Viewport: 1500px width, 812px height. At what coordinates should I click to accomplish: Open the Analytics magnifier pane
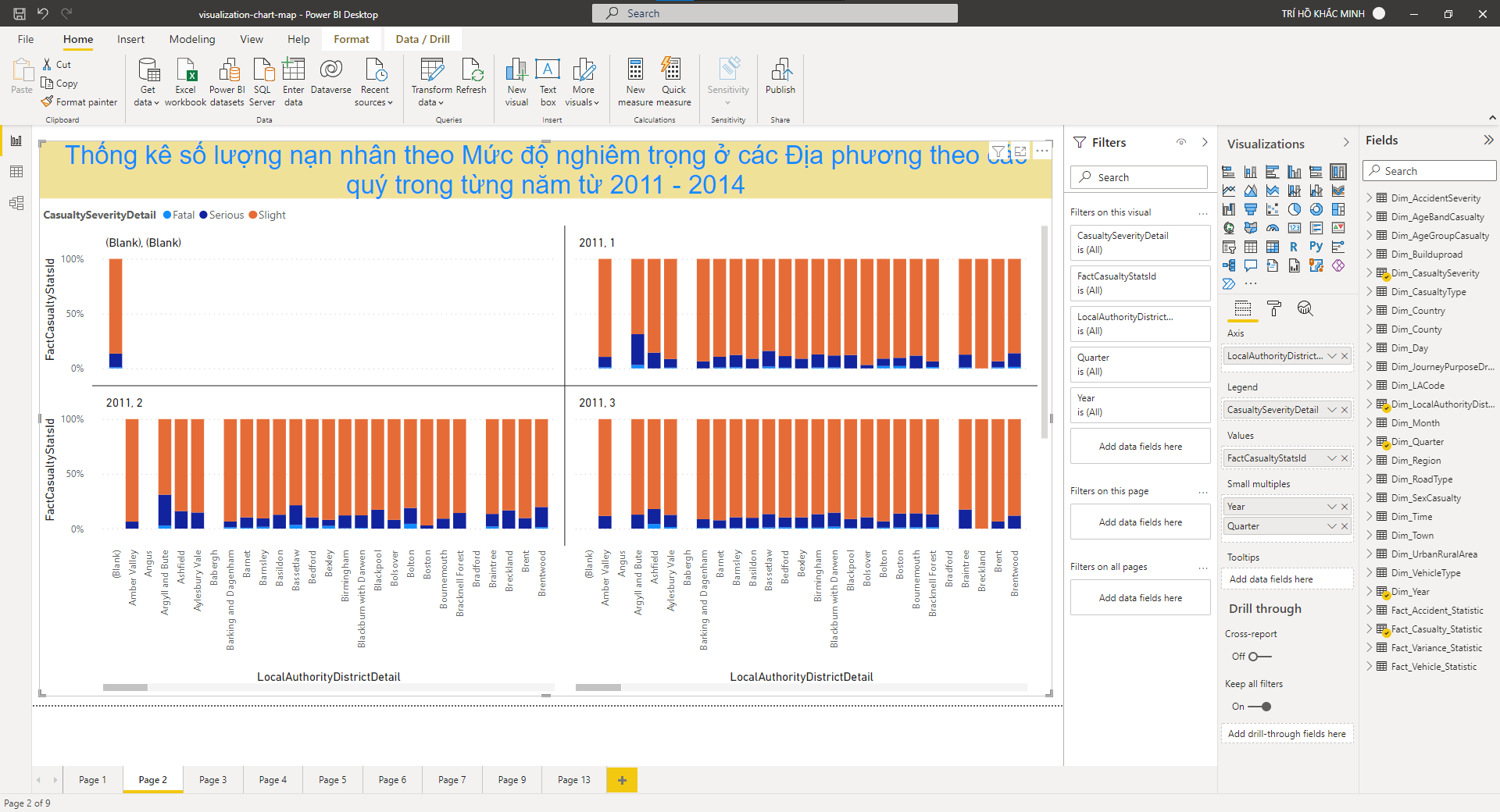tap(1305, 308)
